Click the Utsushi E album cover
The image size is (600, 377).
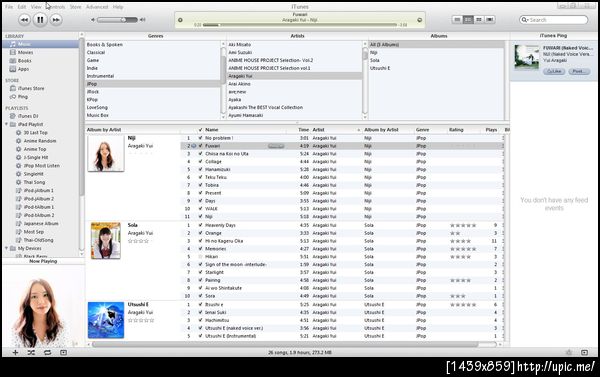106,320
